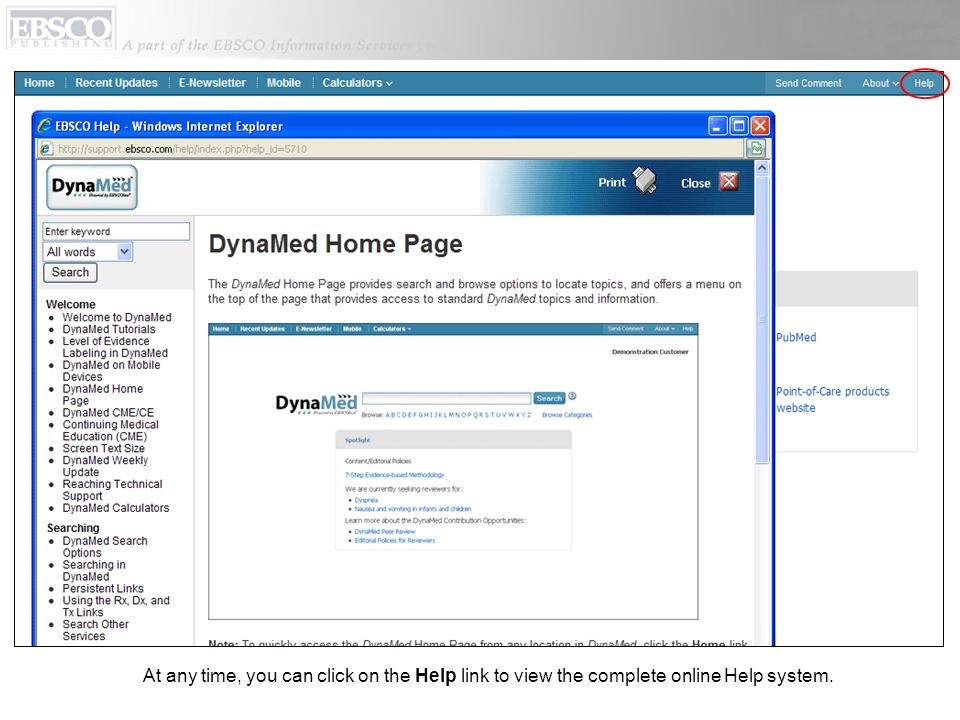Open Welcome to DynaMed help topic
This screenshot has width=960, height=720.
(117, 317)
